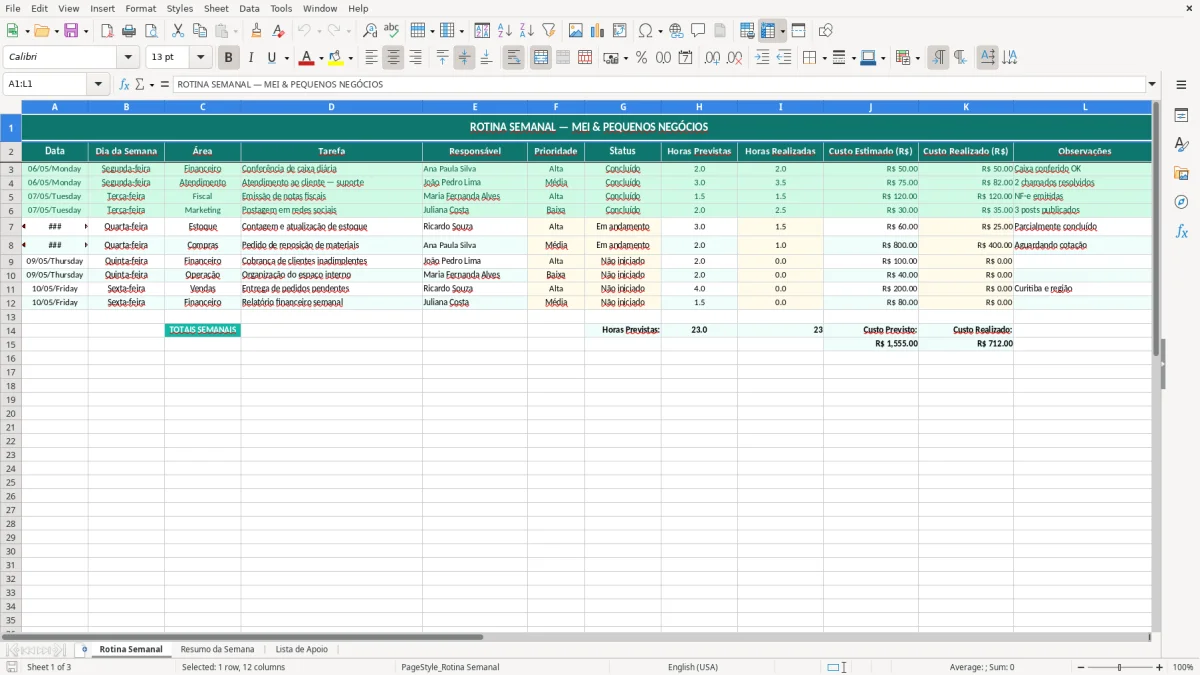Adjust the zoom slider handle

1119,667
